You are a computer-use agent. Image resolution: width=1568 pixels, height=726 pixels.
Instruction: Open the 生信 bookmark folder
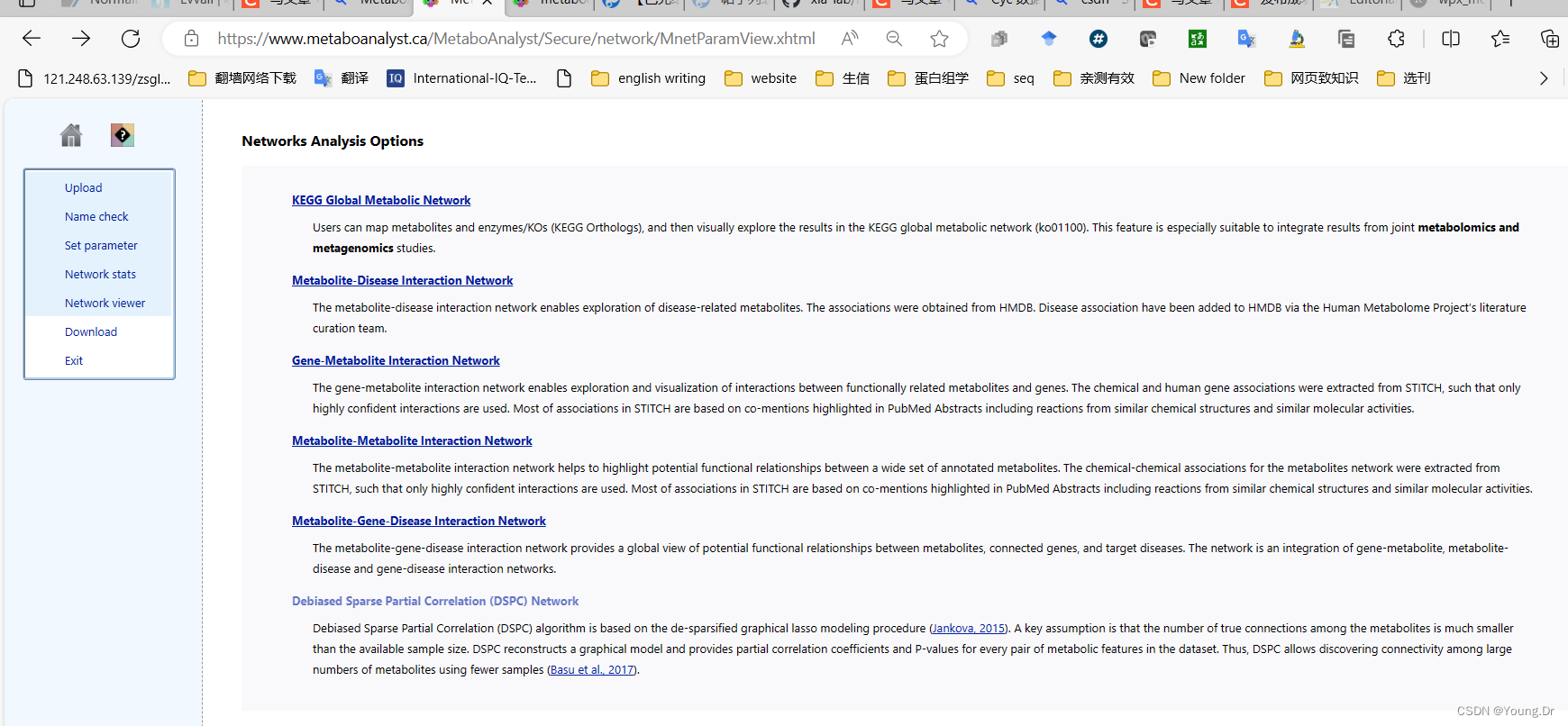pos(843,78)
